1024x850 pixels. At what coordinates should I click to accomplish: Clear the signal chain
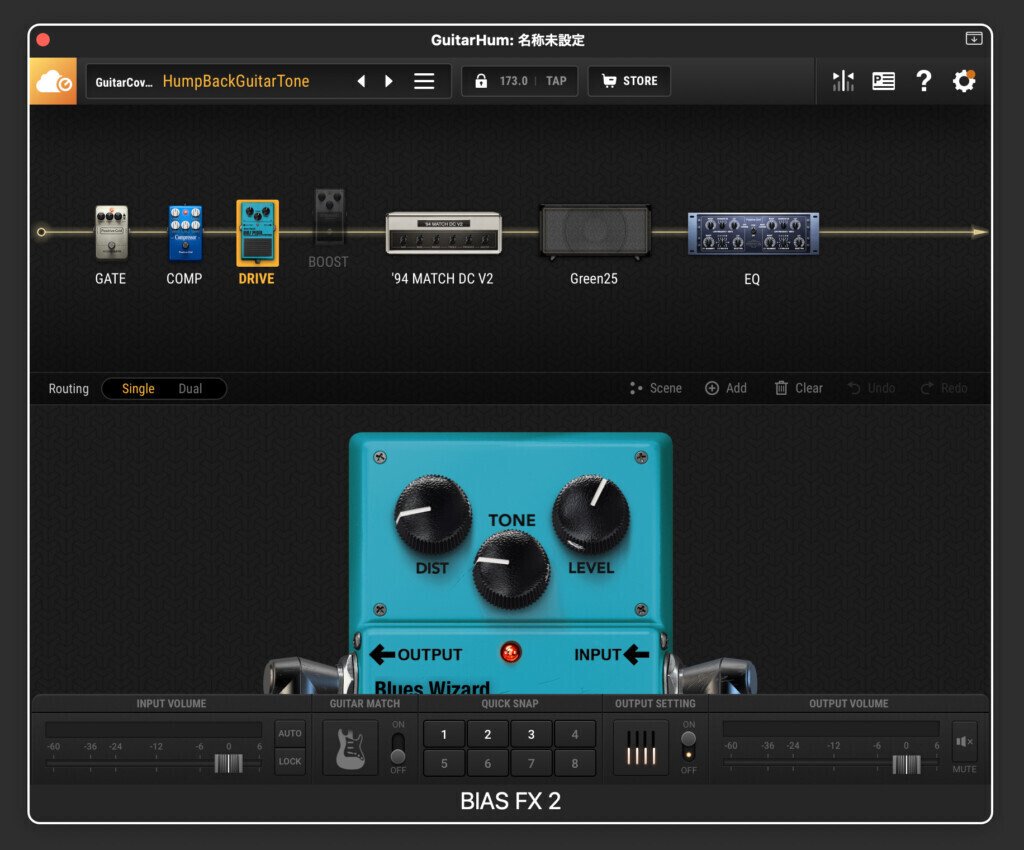tap(798, 388)
